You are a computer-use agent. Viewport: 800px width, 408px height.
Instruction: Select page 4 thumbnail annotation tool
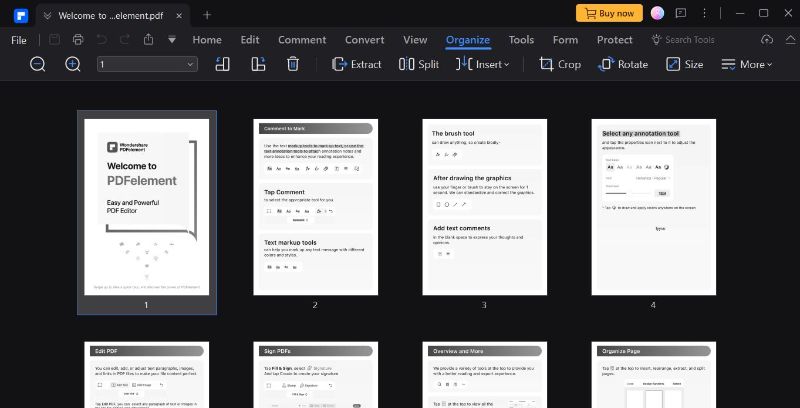[654, 207]
